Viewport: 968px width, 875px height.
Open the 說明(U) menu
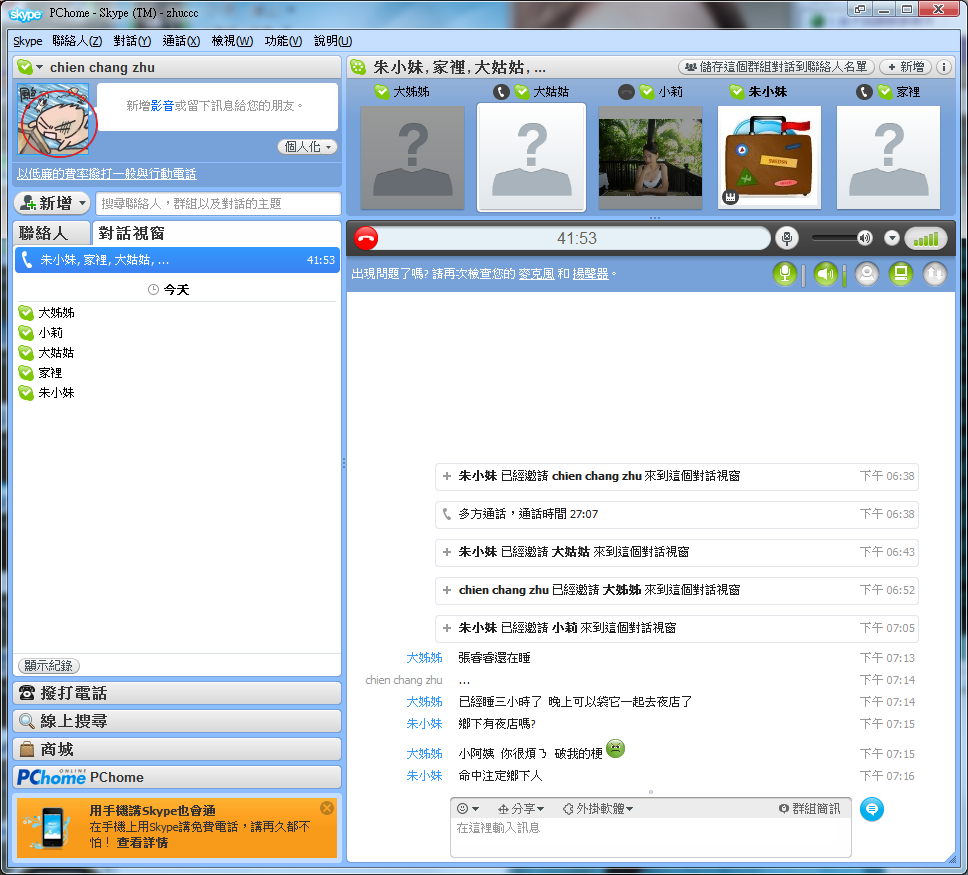click(x=333, y=41)
